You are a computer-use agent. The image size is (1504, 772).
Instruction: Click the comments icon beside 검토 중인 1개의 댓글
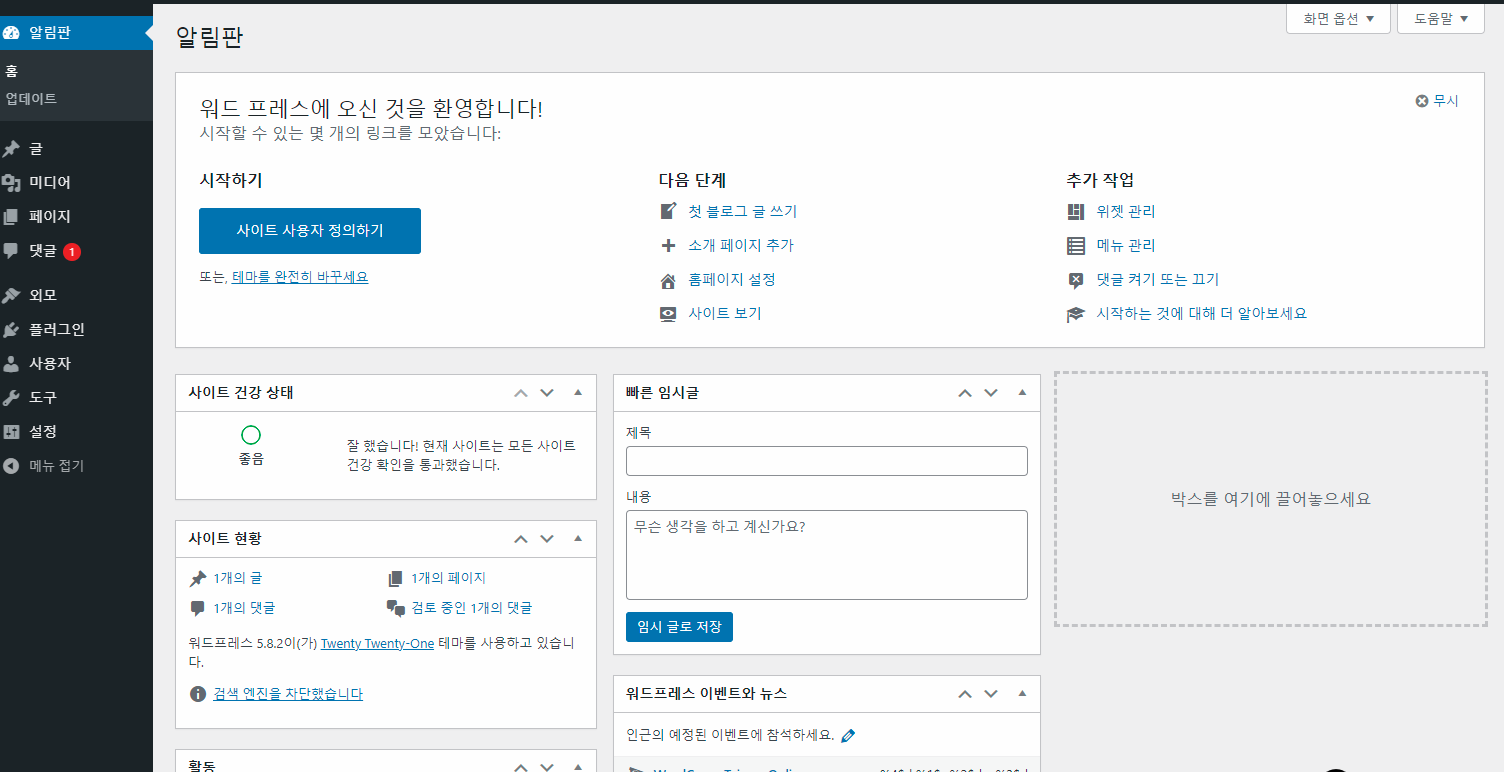tap(396, 608)
